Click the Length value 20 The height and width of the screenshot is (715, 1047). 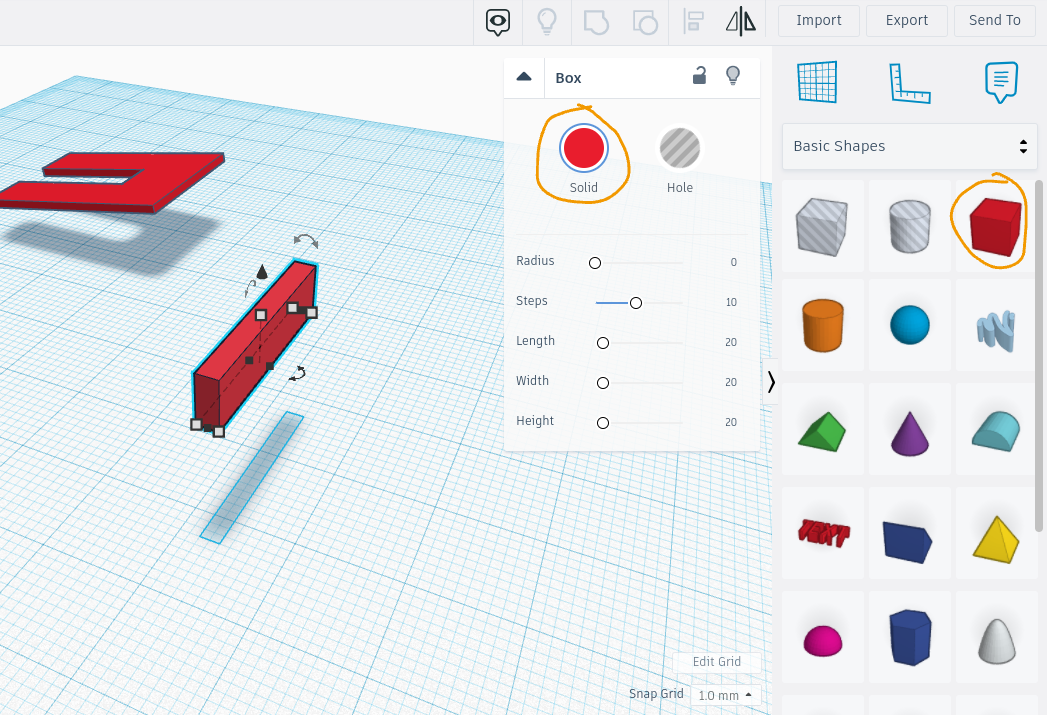(731, 342)
